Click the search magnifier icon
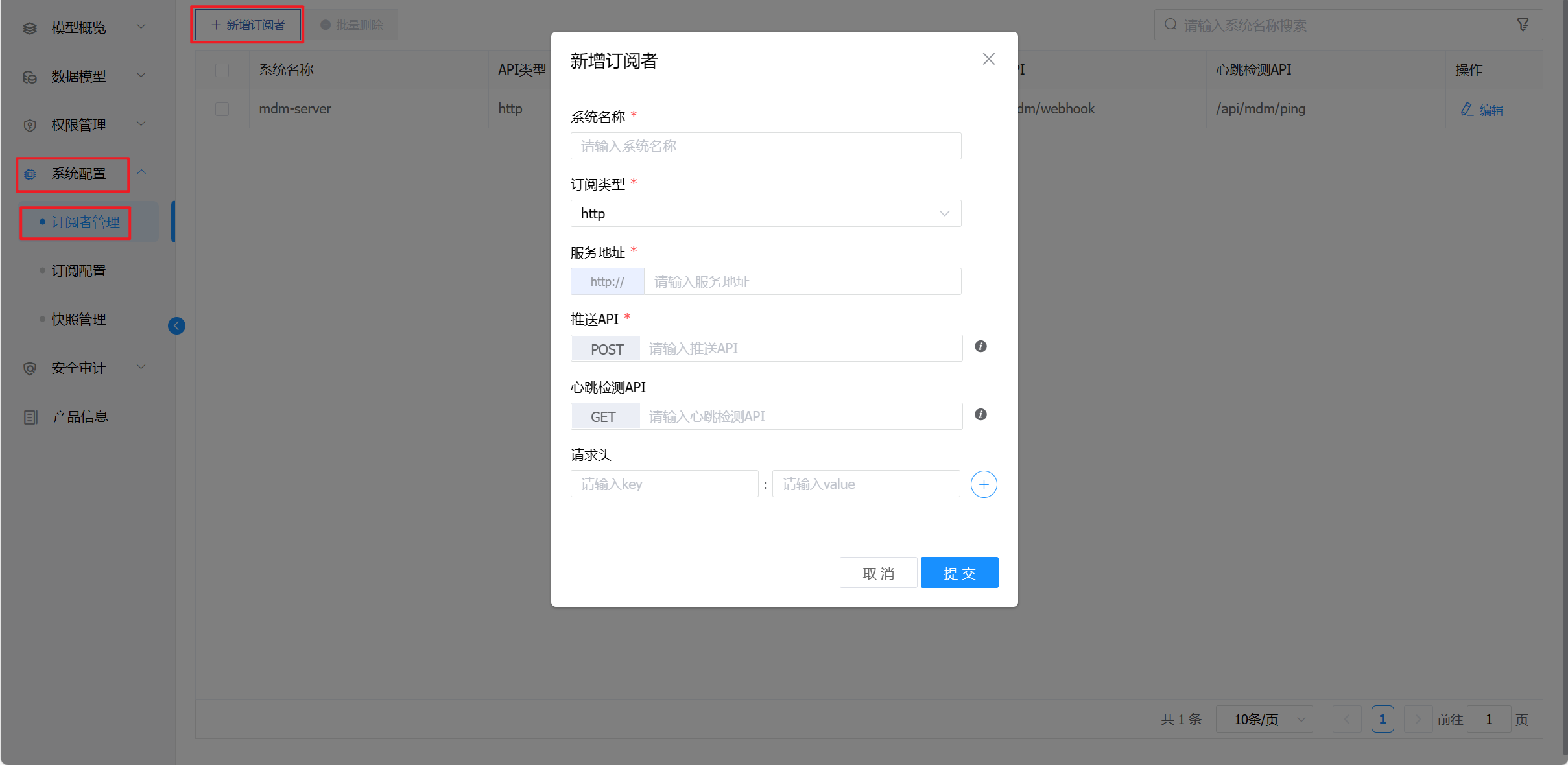This screenshot has width=1568, height=765. pyautogui.click(x=1170, y=25)
